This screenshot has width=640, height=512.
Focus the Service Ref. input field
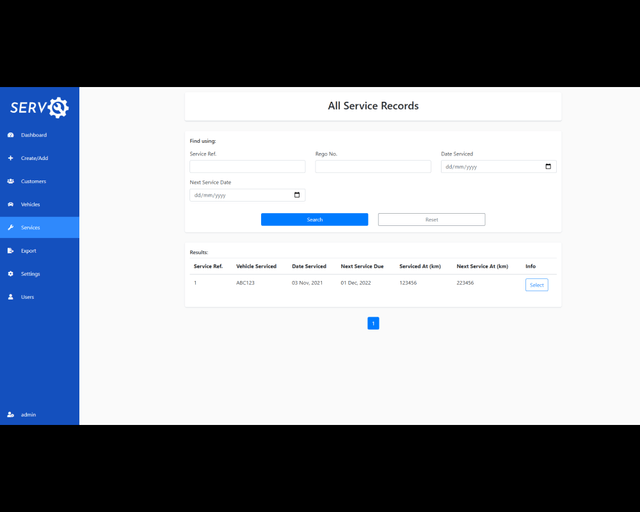[247, 167]
